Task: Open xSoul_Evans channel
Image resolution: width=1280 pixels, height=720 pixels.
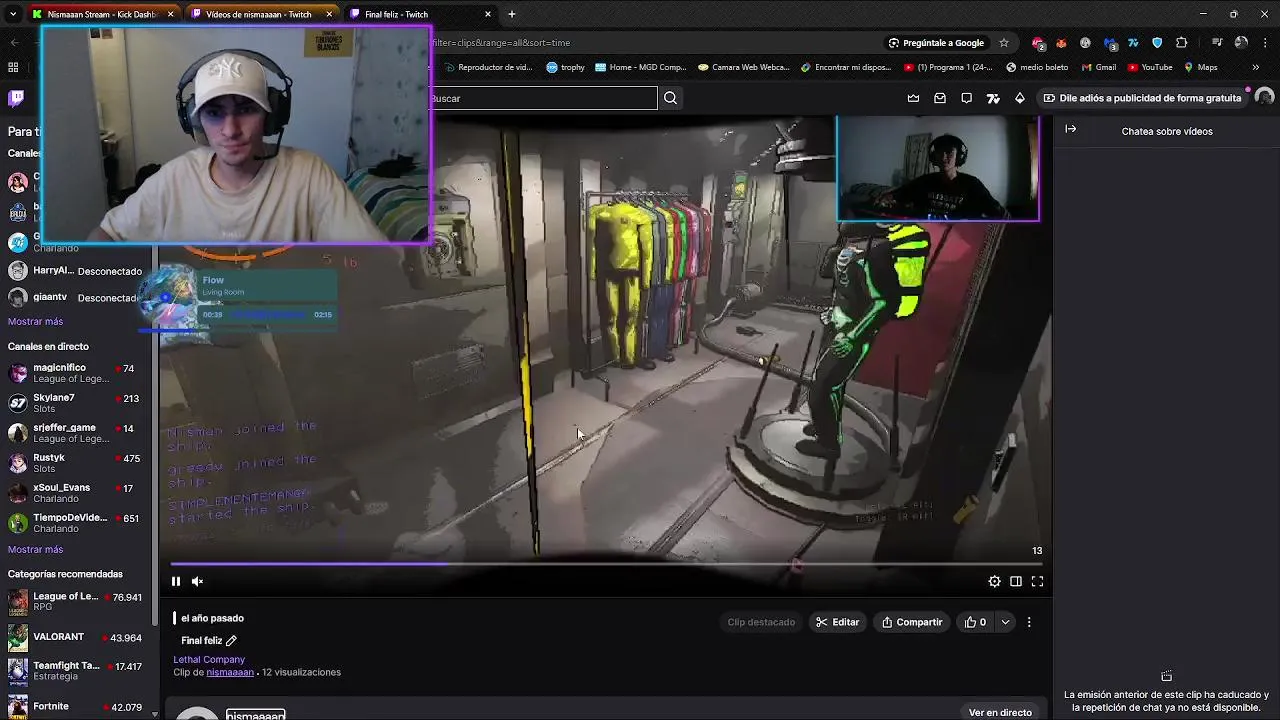Action: tap(76, 493)
